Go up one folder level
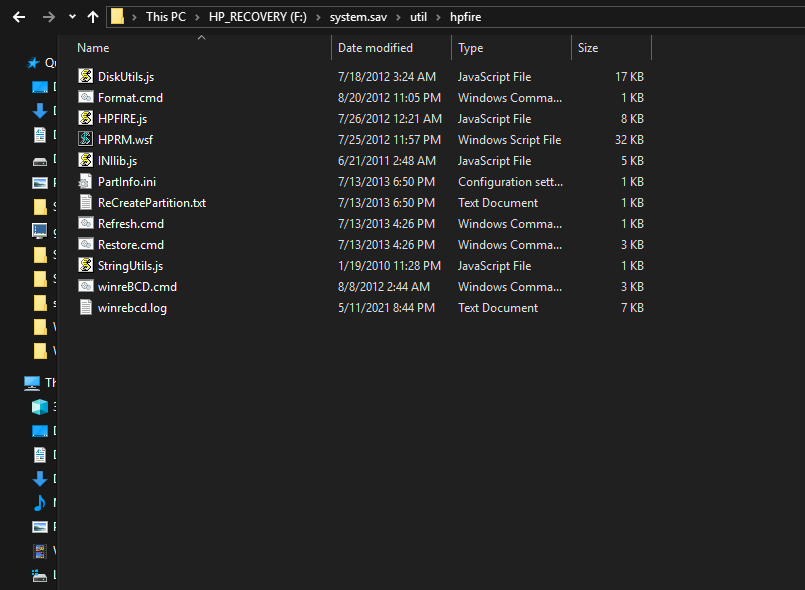Viewport: 805px width, 590px height. click(93, 17)
